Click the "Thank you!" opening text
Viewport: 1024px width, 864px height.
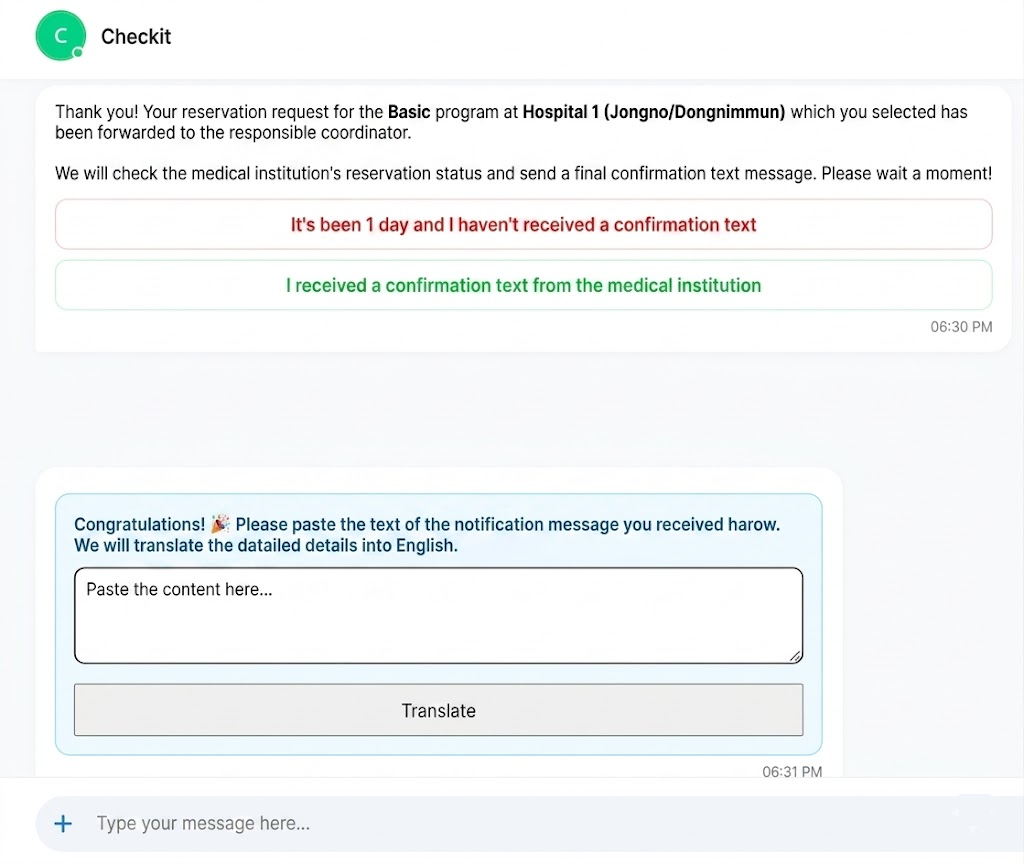tap(97, 112)
